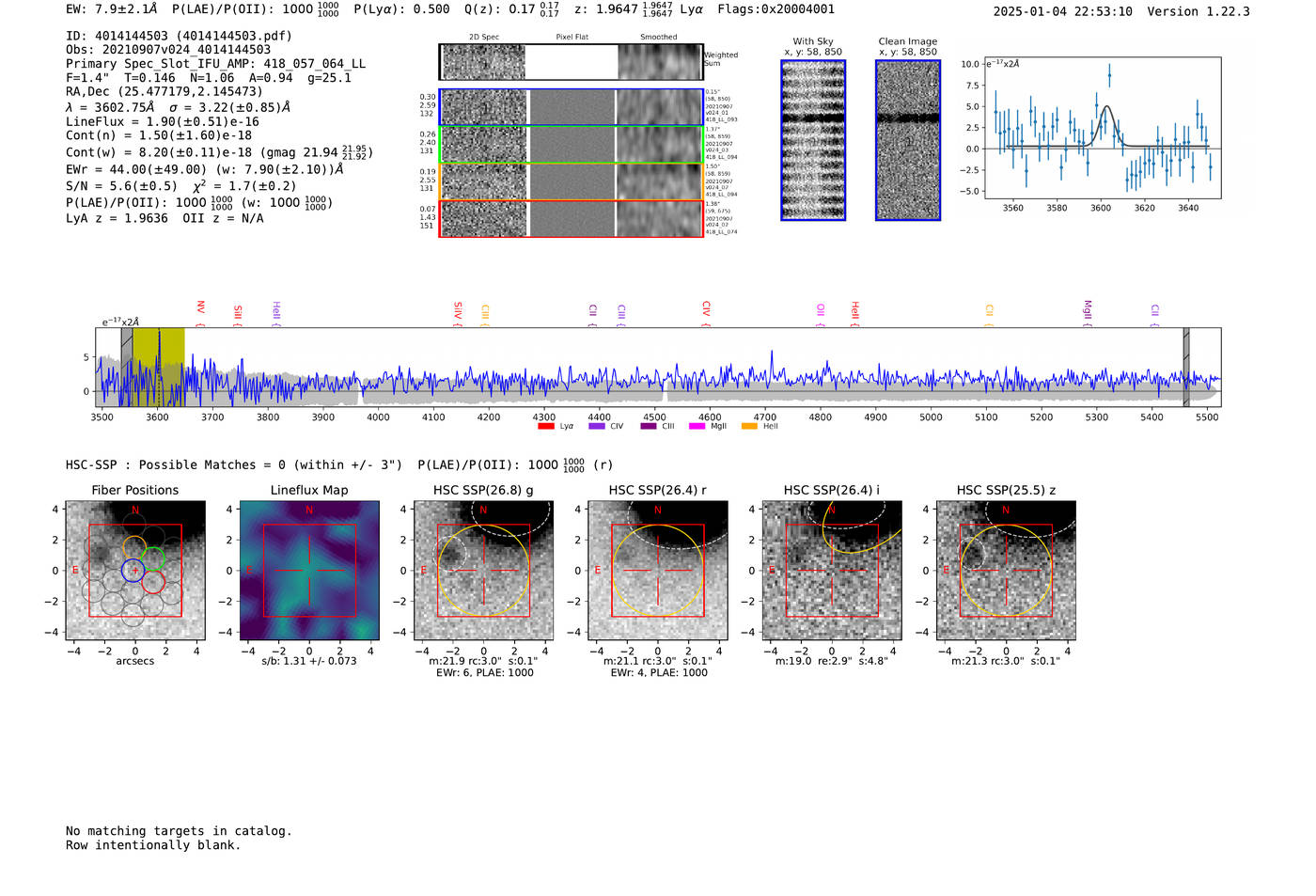1316x896 pixels.
Task: Click the Primary Spec_Slot_IFU_AMP text line
Action: tap(216, 64)
